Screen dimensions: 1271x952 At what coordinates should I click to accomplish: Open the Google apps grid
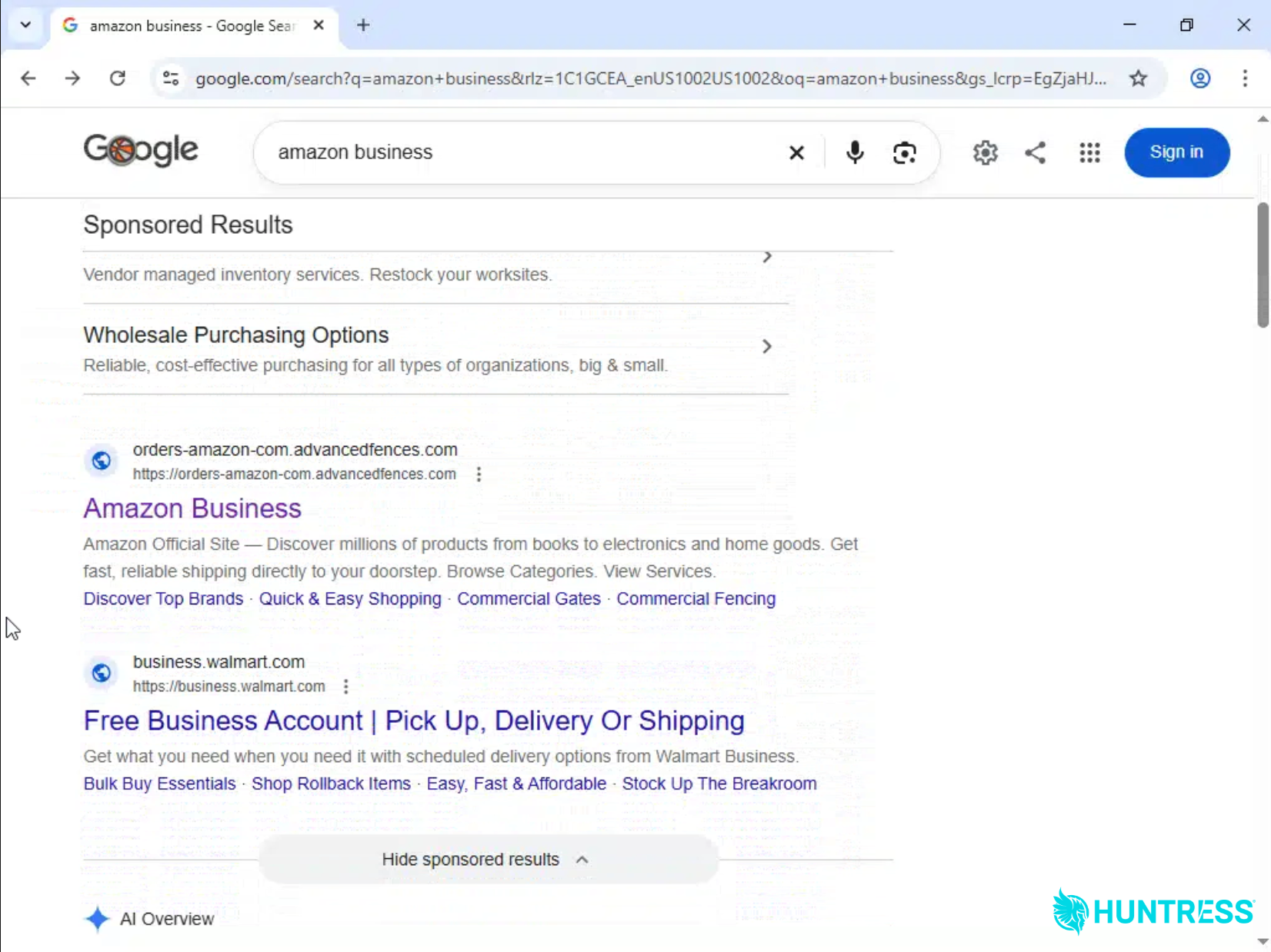coord(1089,152)
